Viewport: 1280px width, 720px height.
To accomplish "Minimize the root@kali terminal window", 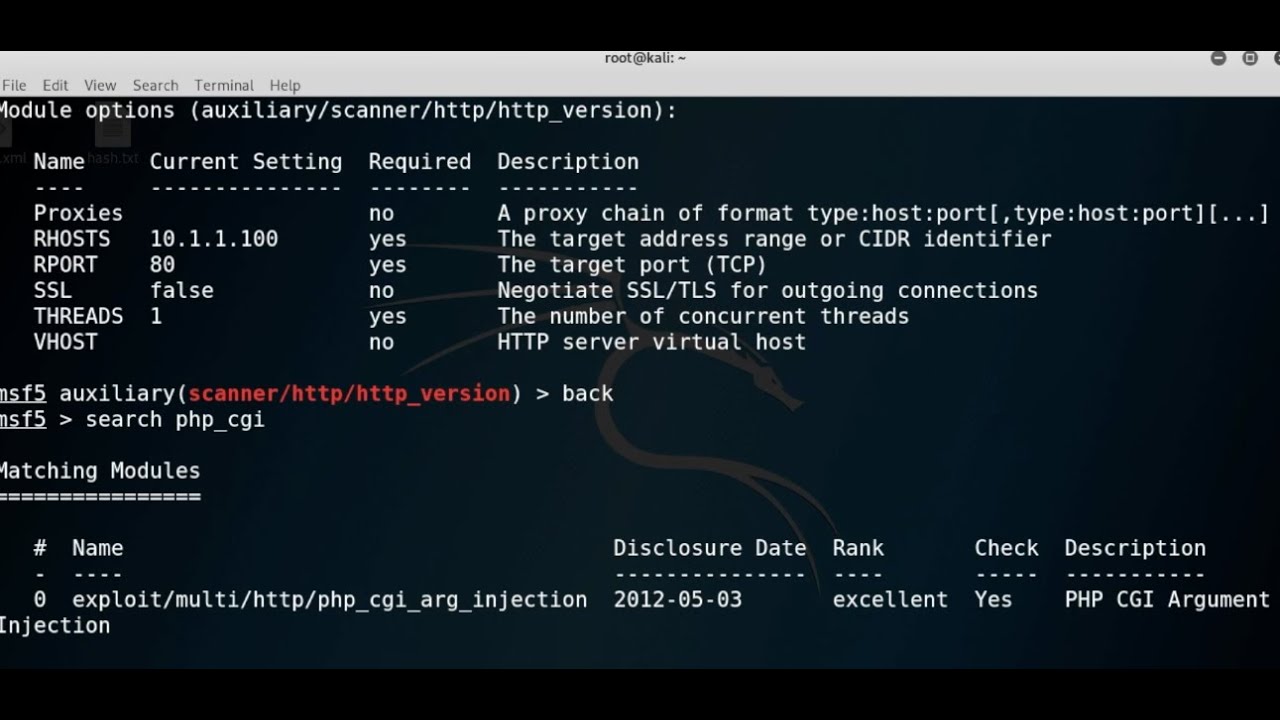I will click(1218, 58).
